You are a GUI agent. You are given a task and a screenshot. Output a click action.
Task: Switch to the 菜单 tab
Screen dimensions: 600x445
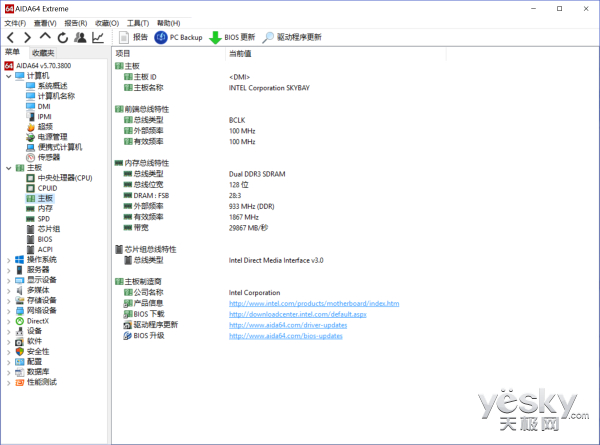(12, 52)
